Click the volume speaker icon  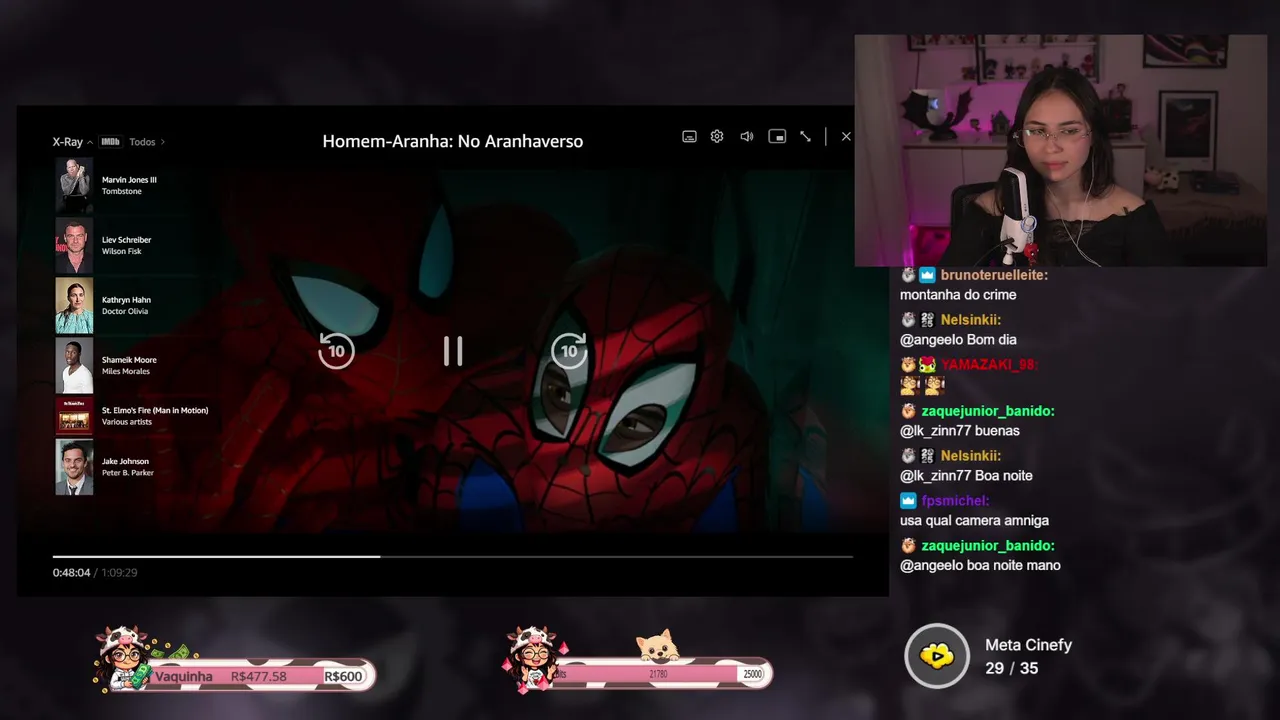(746, 137)
